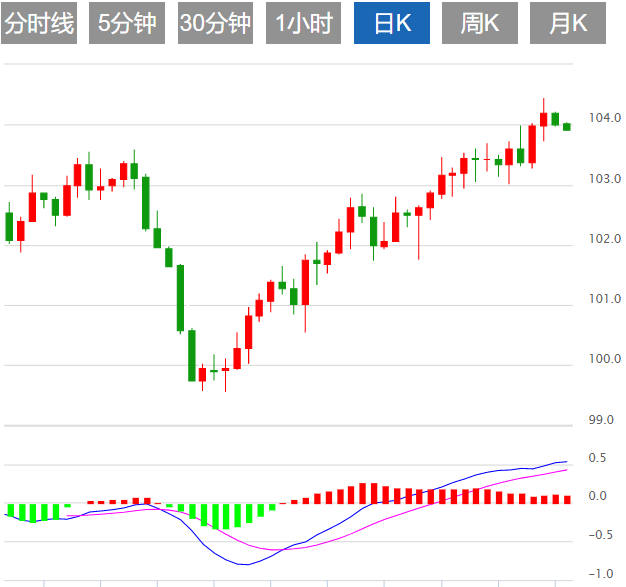
Task: Open the 30分钟 interval tab
Action: [215, 24]
